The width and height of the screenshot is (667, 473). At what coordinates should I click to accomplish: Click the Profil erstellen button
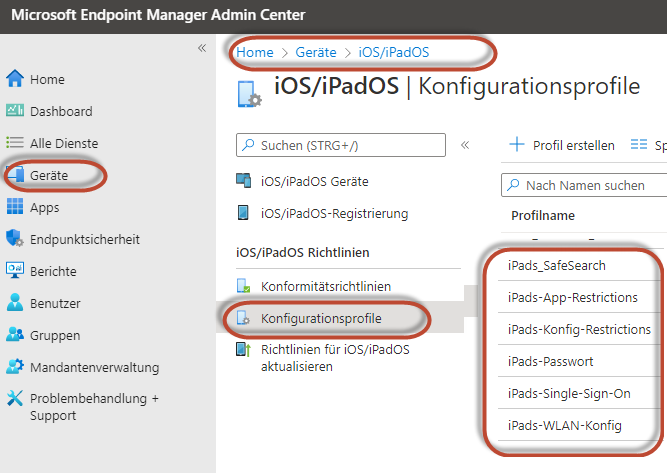click(562, 145)
